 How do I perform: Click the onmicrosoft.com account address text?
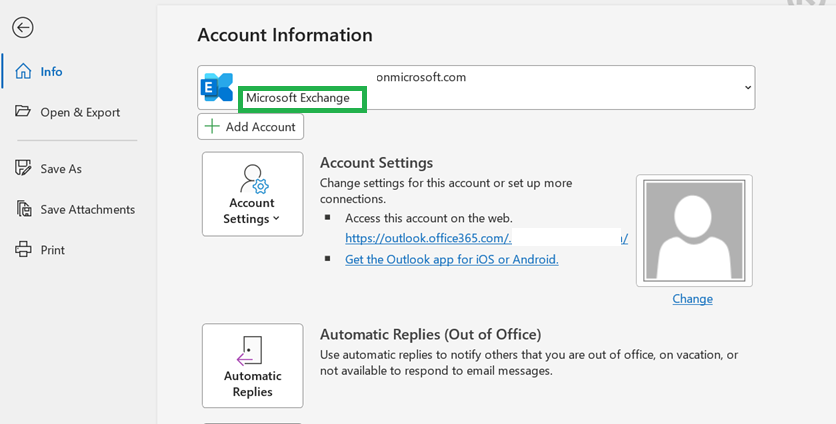(x=421, y=77)
